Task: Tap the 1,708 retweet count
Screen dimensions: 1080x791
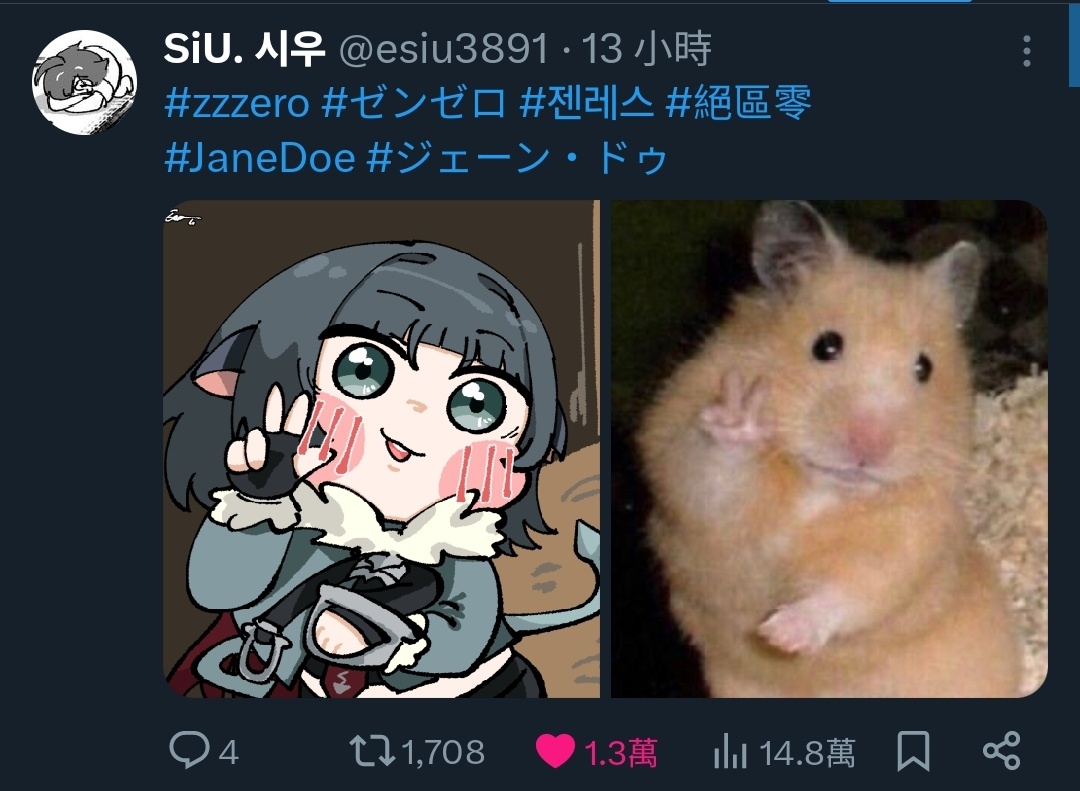Action: click(443, 752)
